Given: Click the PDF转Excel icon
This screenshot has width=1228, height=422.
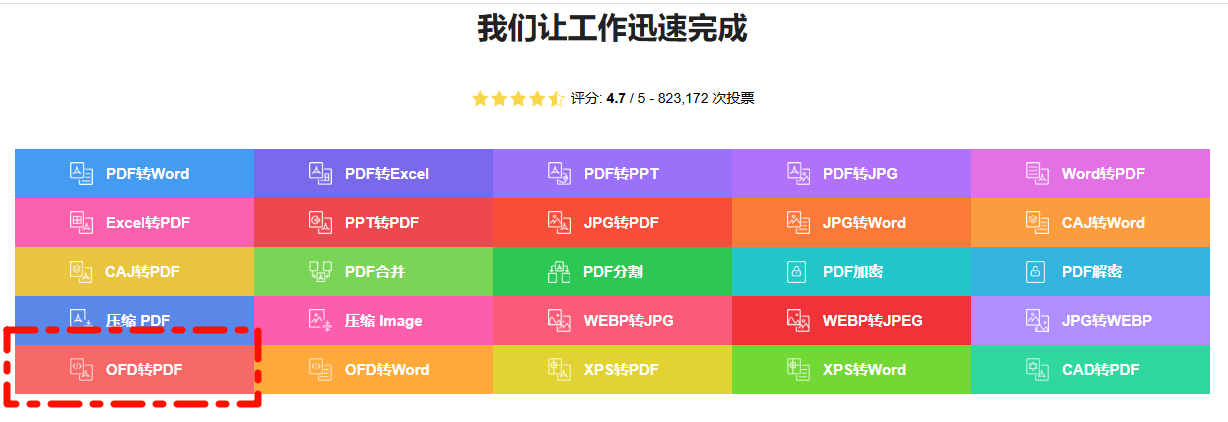Looking at the screenshot, I should click(320, 173).
